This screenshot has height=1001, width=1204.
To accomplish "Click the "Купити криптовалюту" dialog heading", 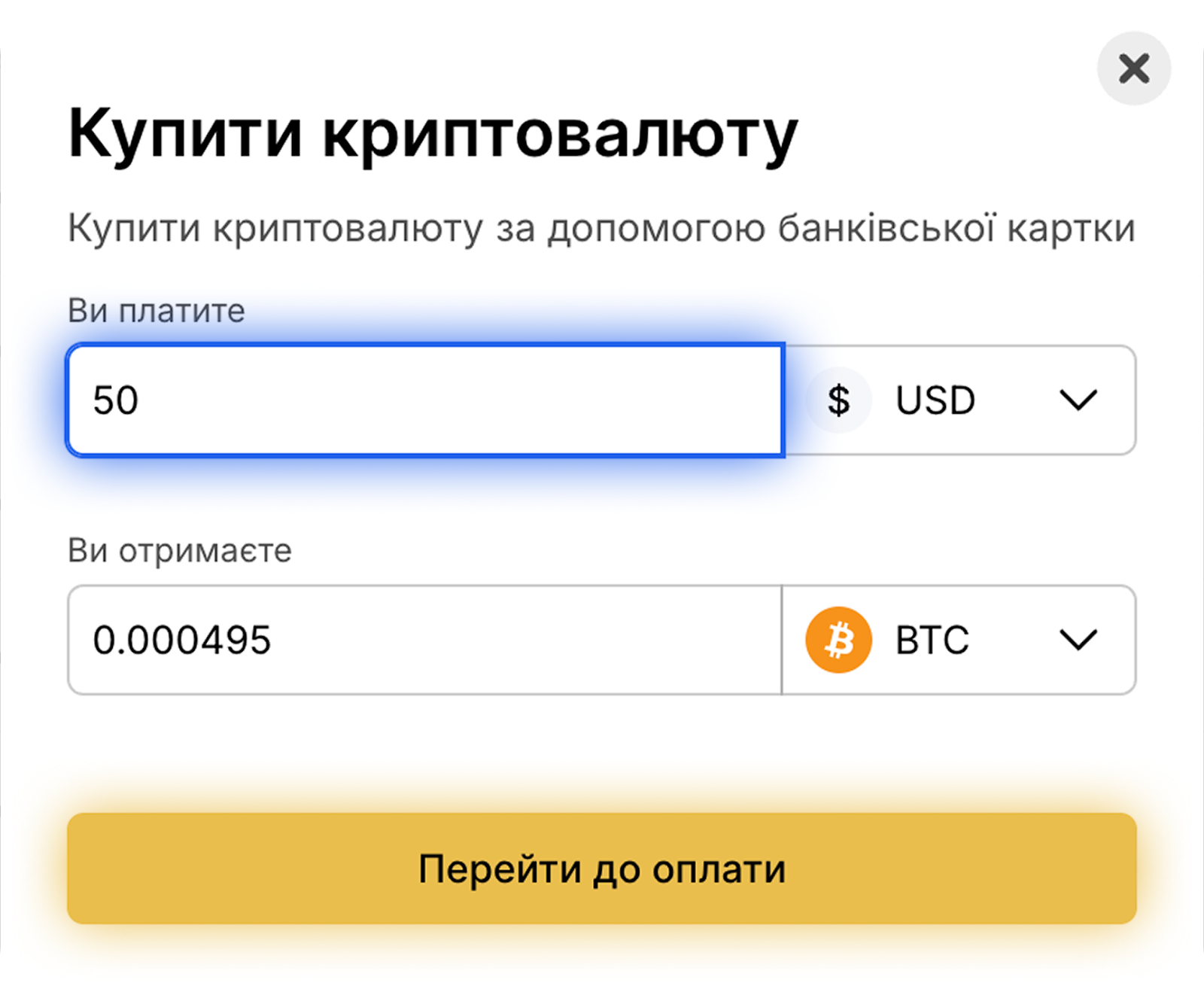I will (433, 135).
